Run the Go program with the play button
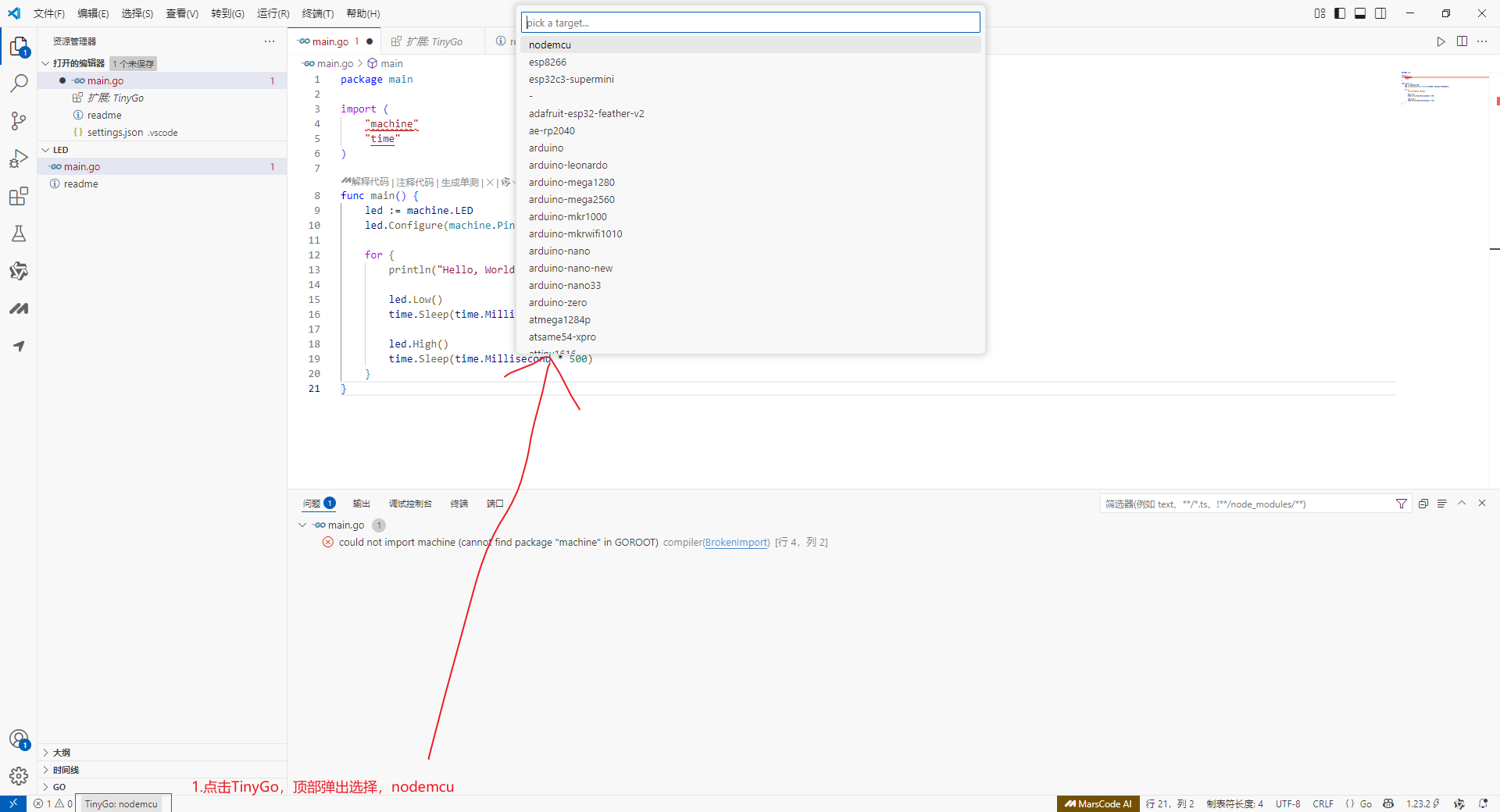This screenshot has height=812, width=1500. 1441,41
